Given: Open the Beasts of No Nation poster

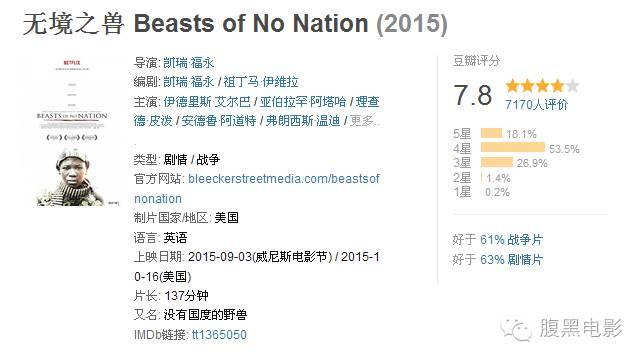Looking at the screenshot, I should [x=72, y=131].
